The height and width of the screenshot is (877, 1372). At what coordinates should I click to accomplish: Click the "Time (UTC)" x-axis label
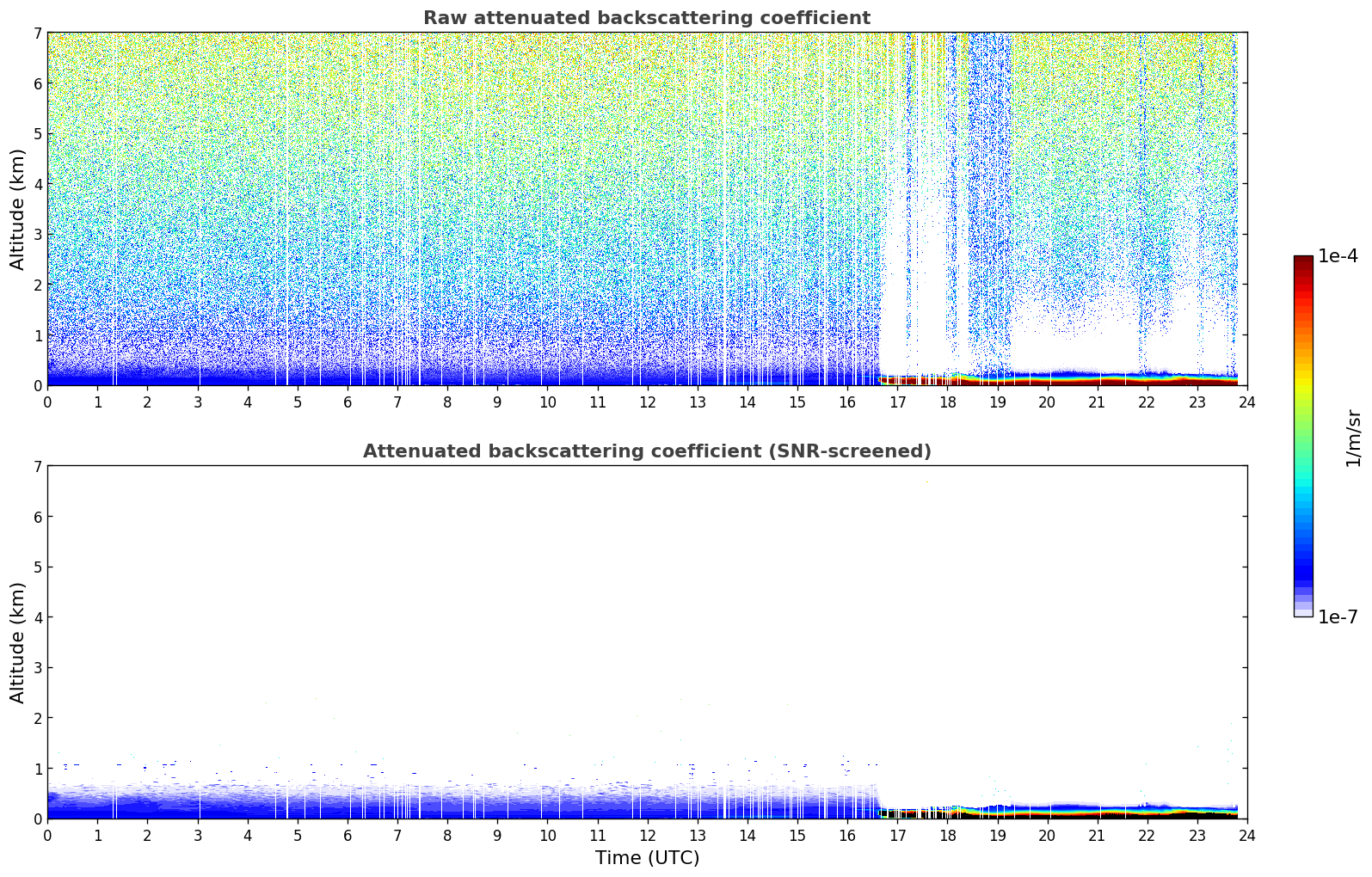(x=647, y=858)
